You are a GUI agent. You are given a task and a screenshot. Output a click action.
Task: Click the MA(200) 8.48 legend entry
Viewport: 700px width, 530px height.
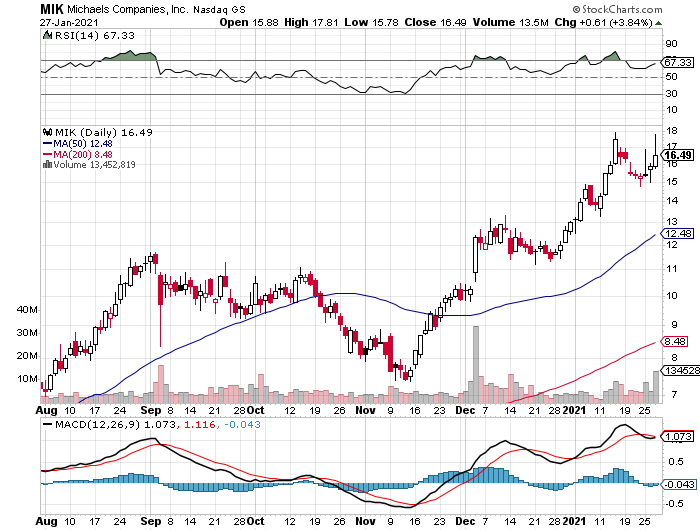78,154
